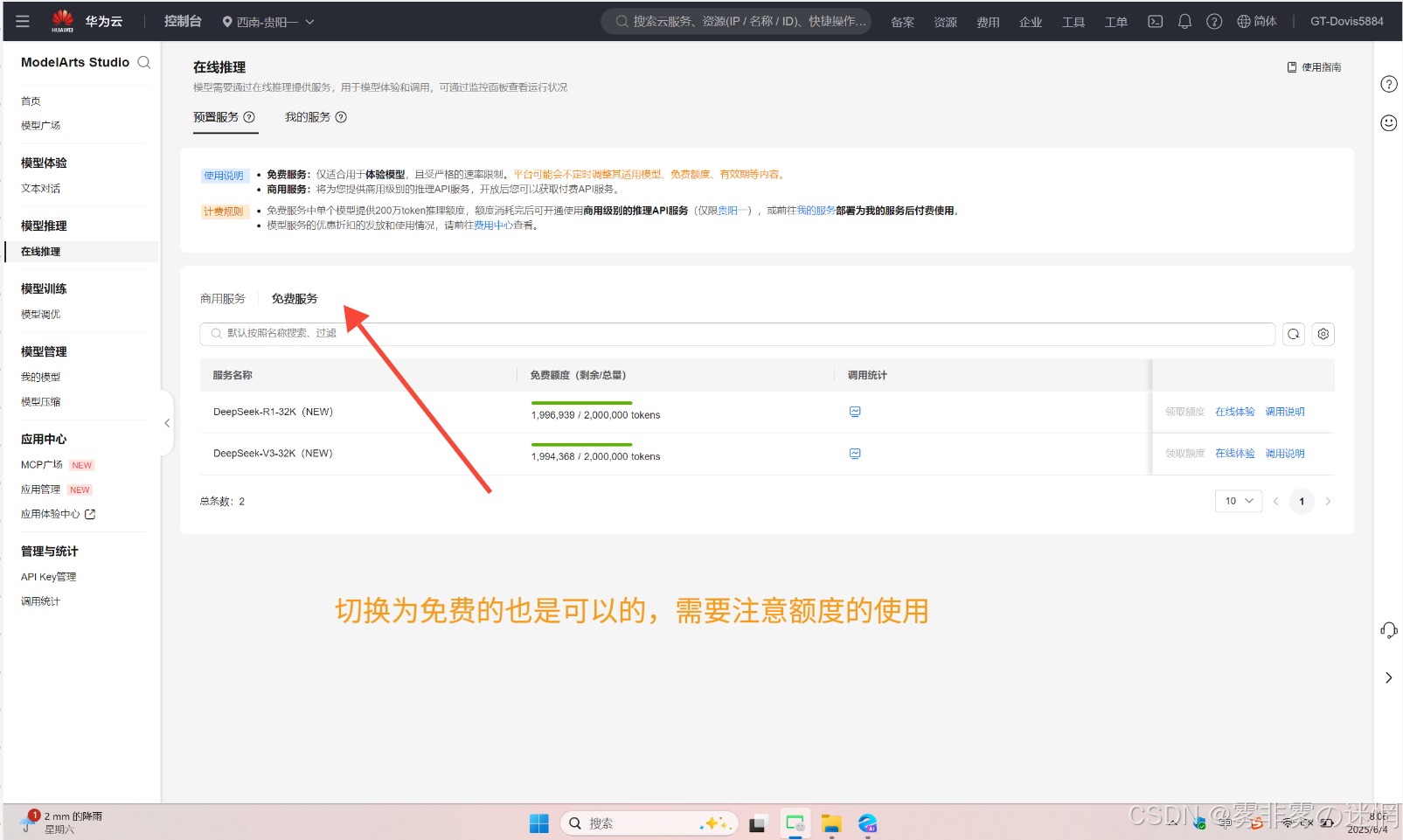Image resolution: width=1403 pixels, height=840 pixels.
Task: Switch to the 预置服务 tab
Action: click(x=216, y=117)
